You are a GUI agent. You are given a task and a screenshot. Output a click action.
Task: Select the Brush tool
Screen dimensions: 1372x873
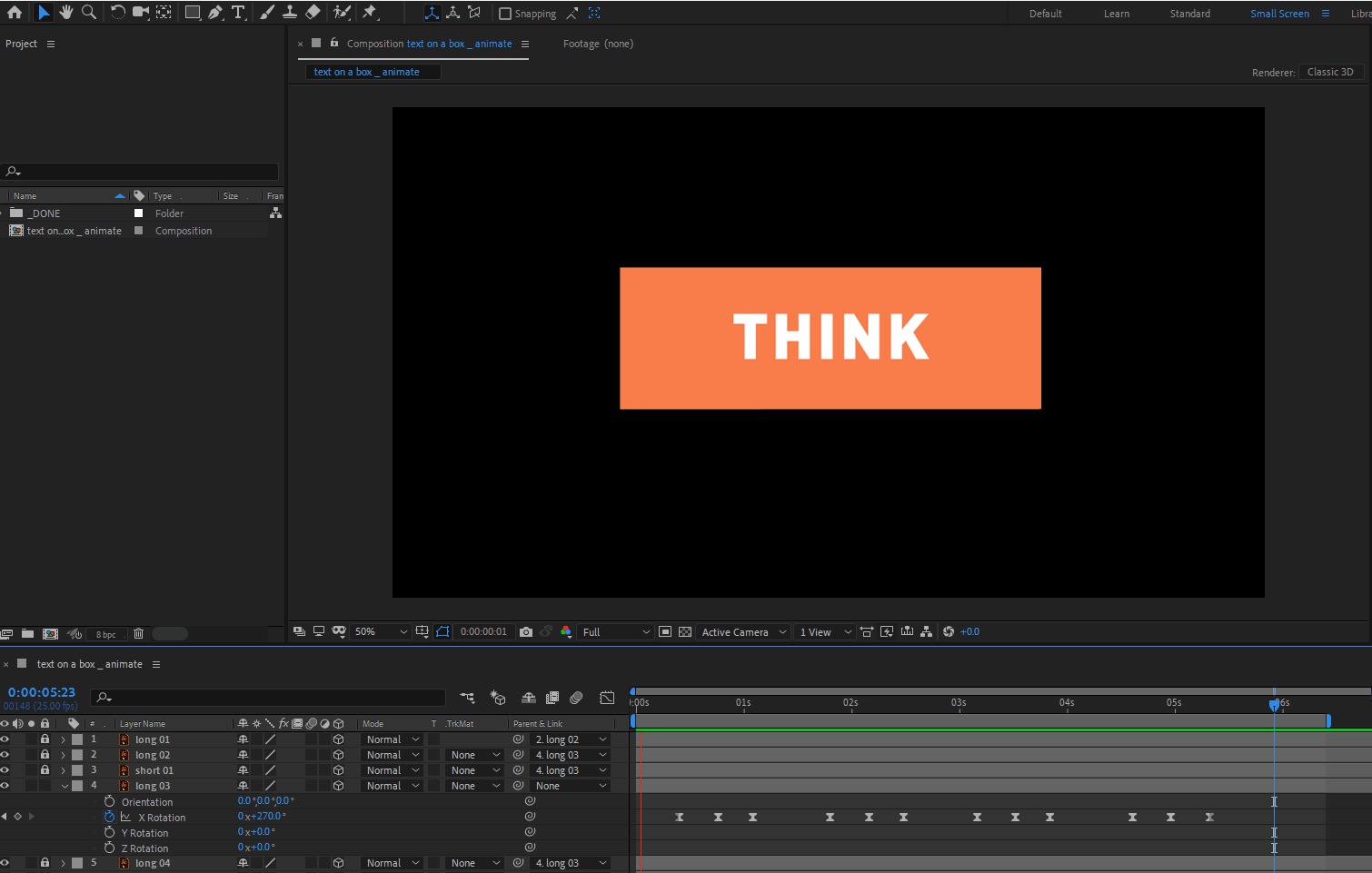(267, 13)
